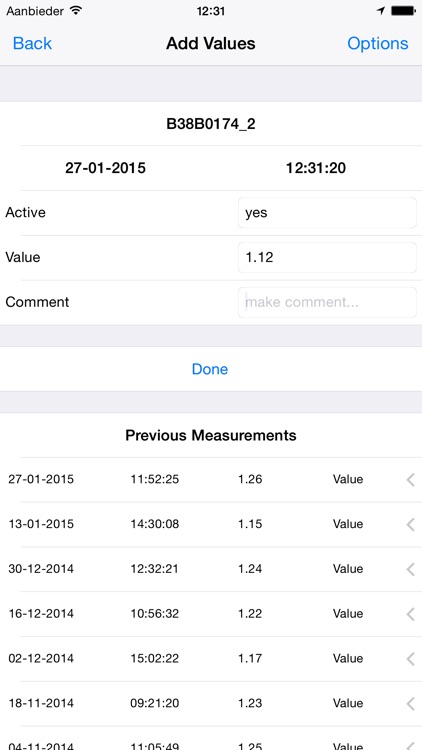
Task: Tap the B38B0174_2 identifier label
Action: 211,124
